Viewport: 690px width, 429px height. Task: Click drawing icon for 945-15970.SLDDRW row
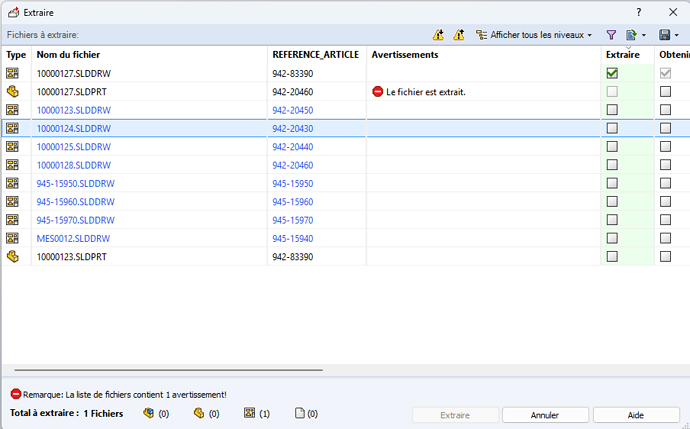(x=12, y=220)
